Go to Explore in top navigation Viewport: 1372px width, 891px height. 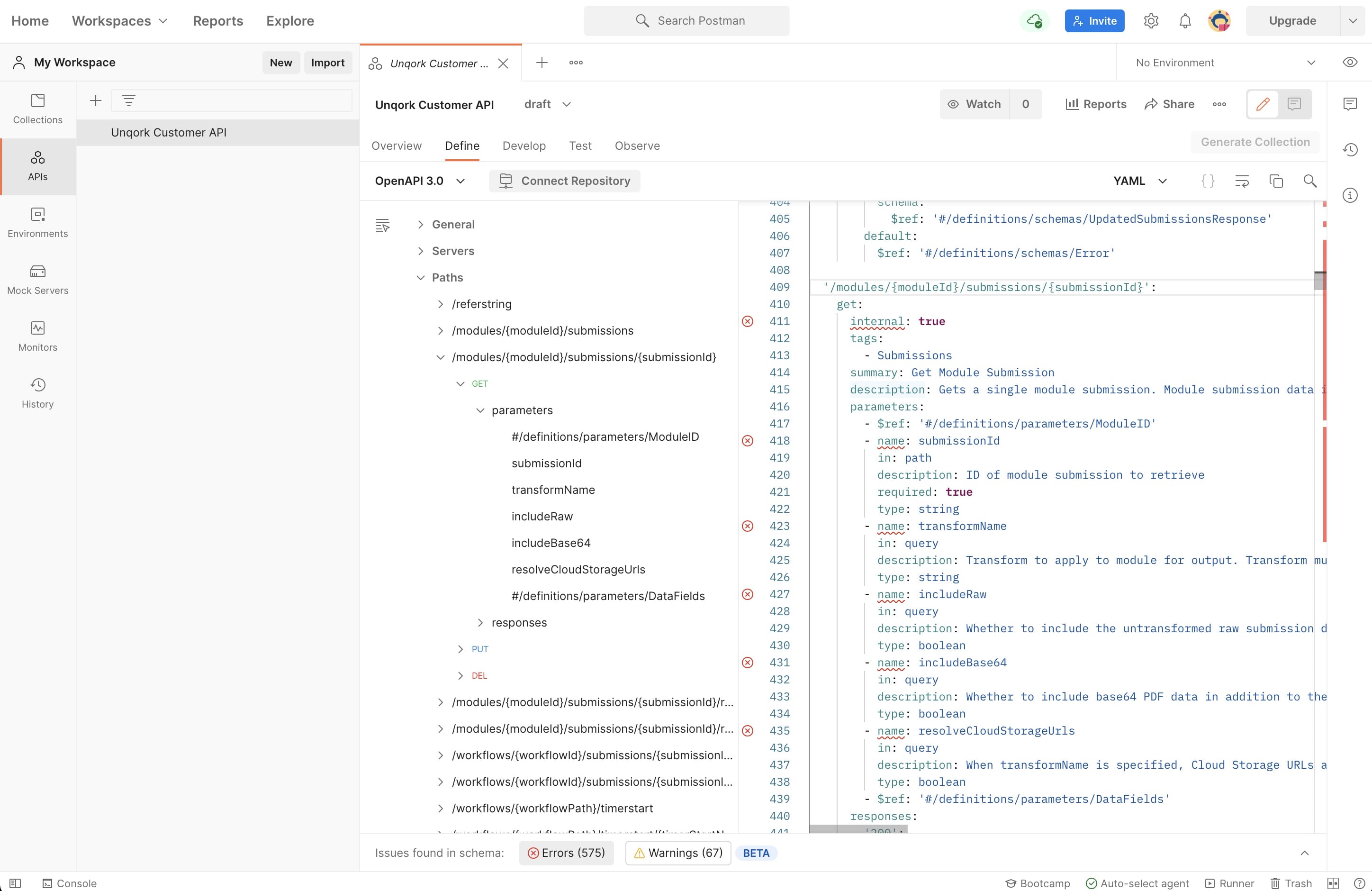tap(290, 21)
